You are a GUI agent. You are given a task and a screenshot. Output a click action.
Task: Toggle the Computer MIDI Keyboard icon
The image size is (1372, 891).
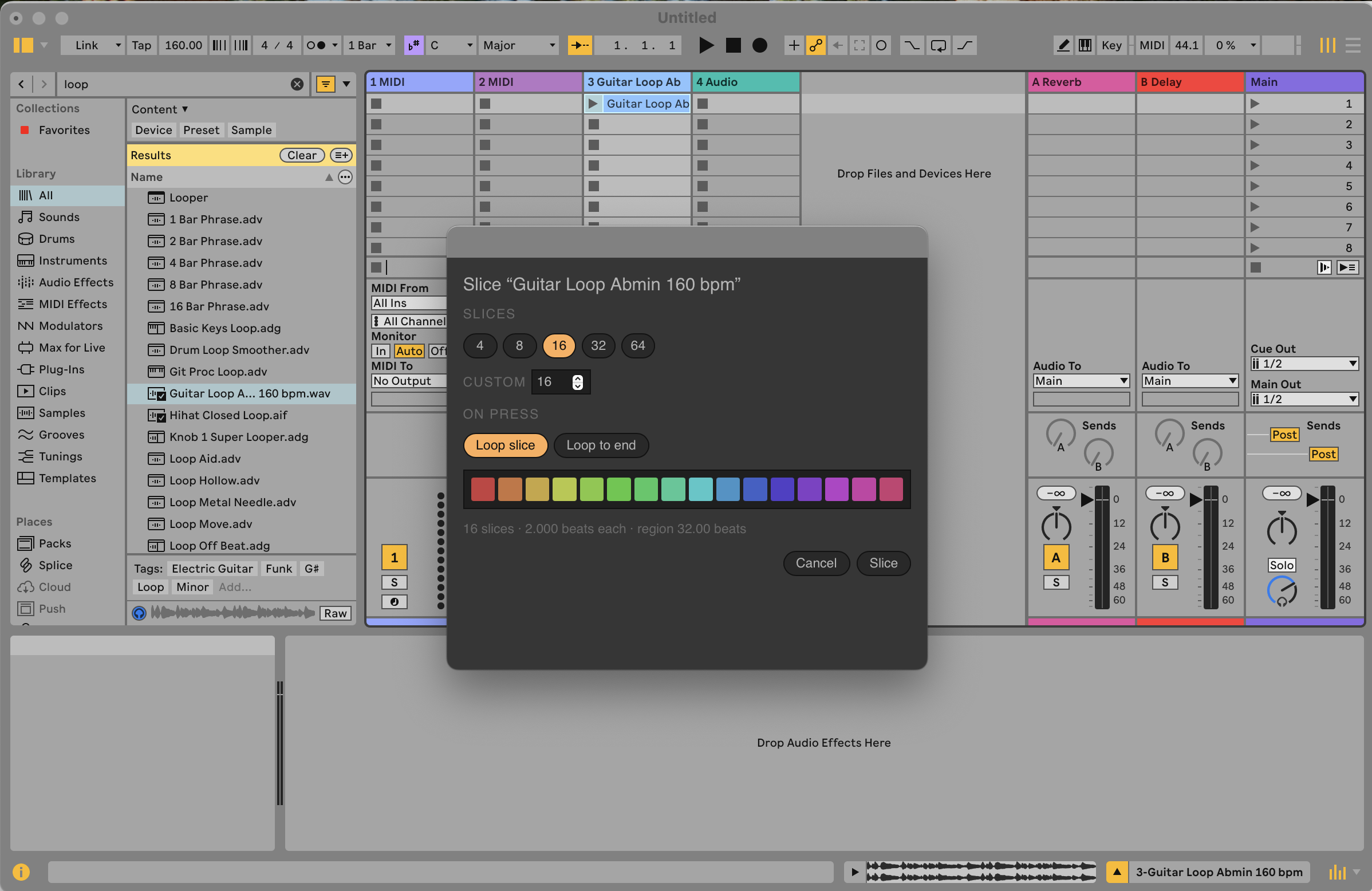1085,45
